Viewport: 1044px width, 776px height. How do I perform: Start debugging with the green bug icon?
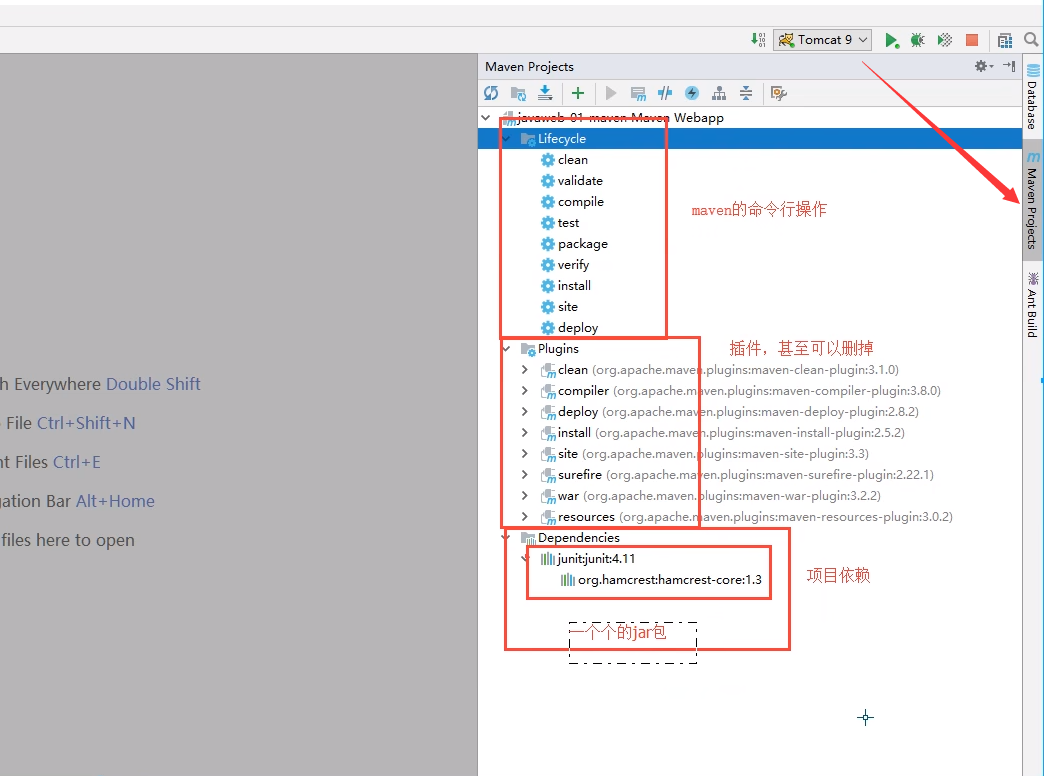click(x=918, y=40)
